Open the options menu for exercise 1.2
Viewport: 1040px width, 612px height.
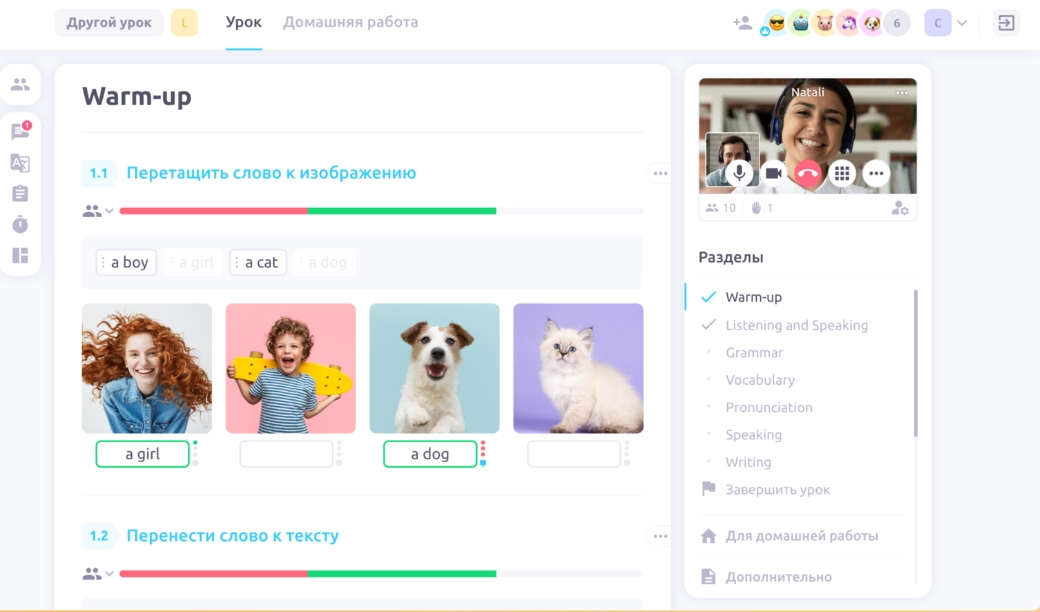[660, 536]
